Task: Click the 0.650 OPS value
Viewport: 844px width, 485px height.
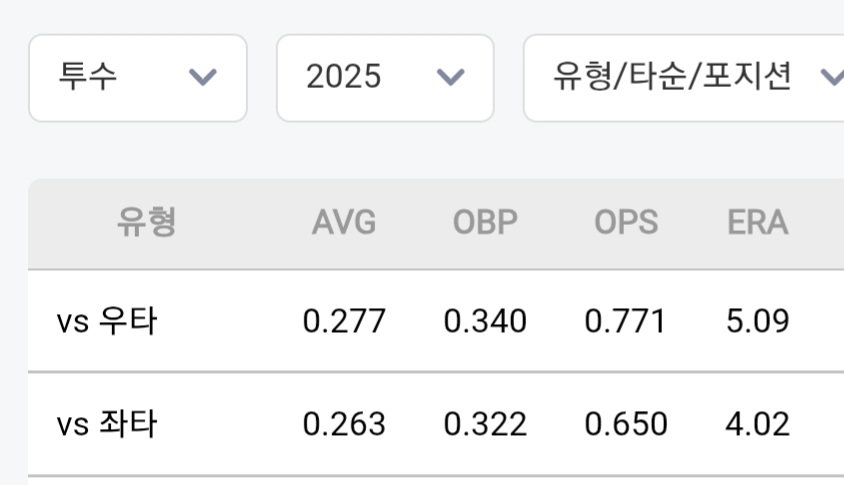Action: 626,424
